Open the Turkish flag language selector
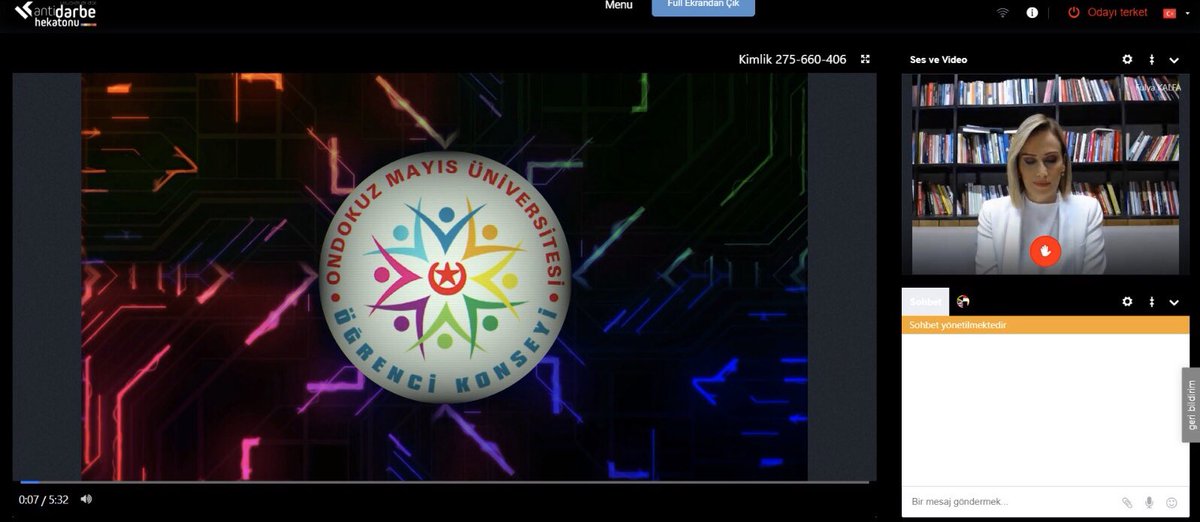 pos(1168,13)
